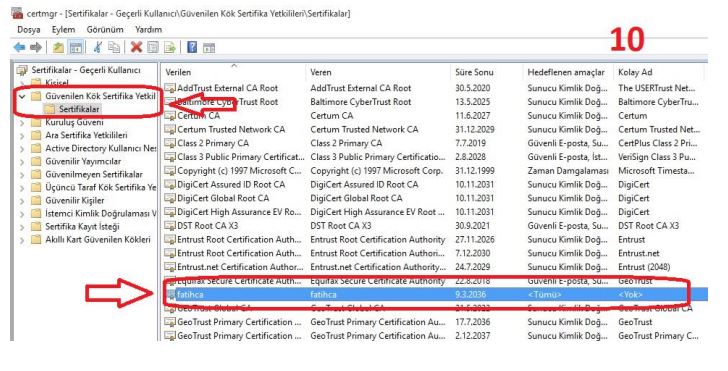
Task: Click the certmgr title bar app icon
Action: click(17, 13)
